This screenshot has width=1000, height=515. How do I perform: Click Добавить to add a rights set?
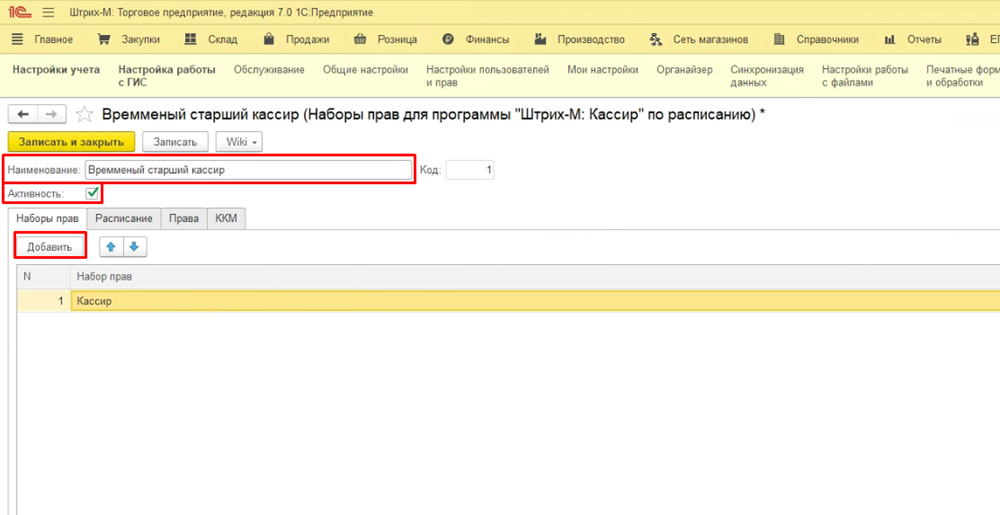click(49, 246)
